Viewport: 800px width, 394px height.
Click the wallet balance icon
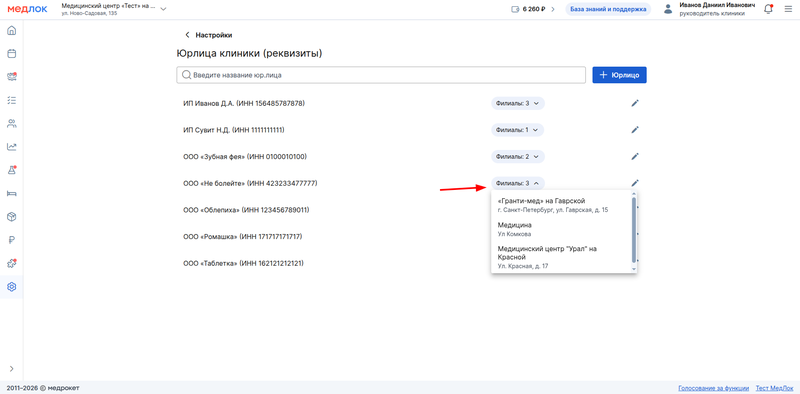(x=514, y=9)
